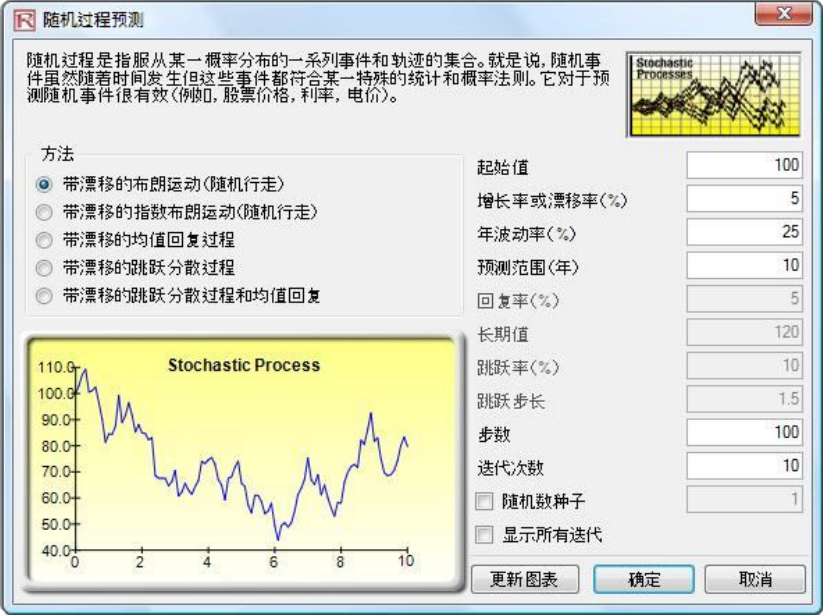Click the disabled random seed value field

[744, 499]
